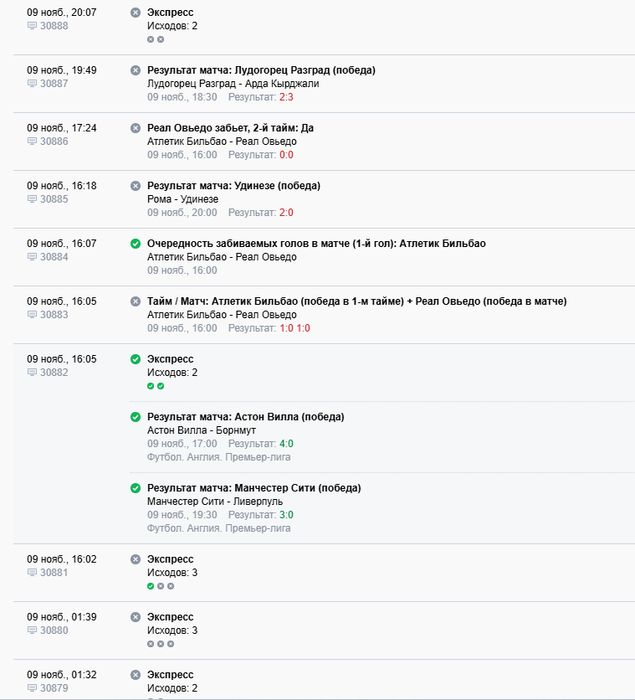Click the lost icon for Реал Овьедо забьет bet
This screenshot has height=700, width=635.
(x=135, y=128)
